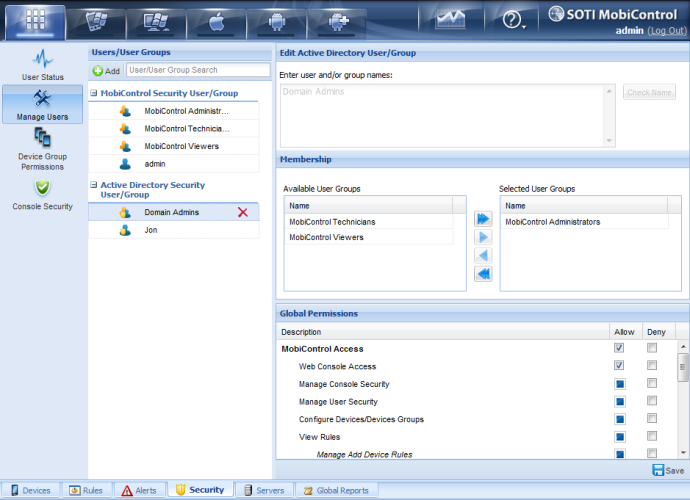Open User Status in sidebar
This screenshot has width=690, height=500.
pyautogui.click(x=43, y=65)
